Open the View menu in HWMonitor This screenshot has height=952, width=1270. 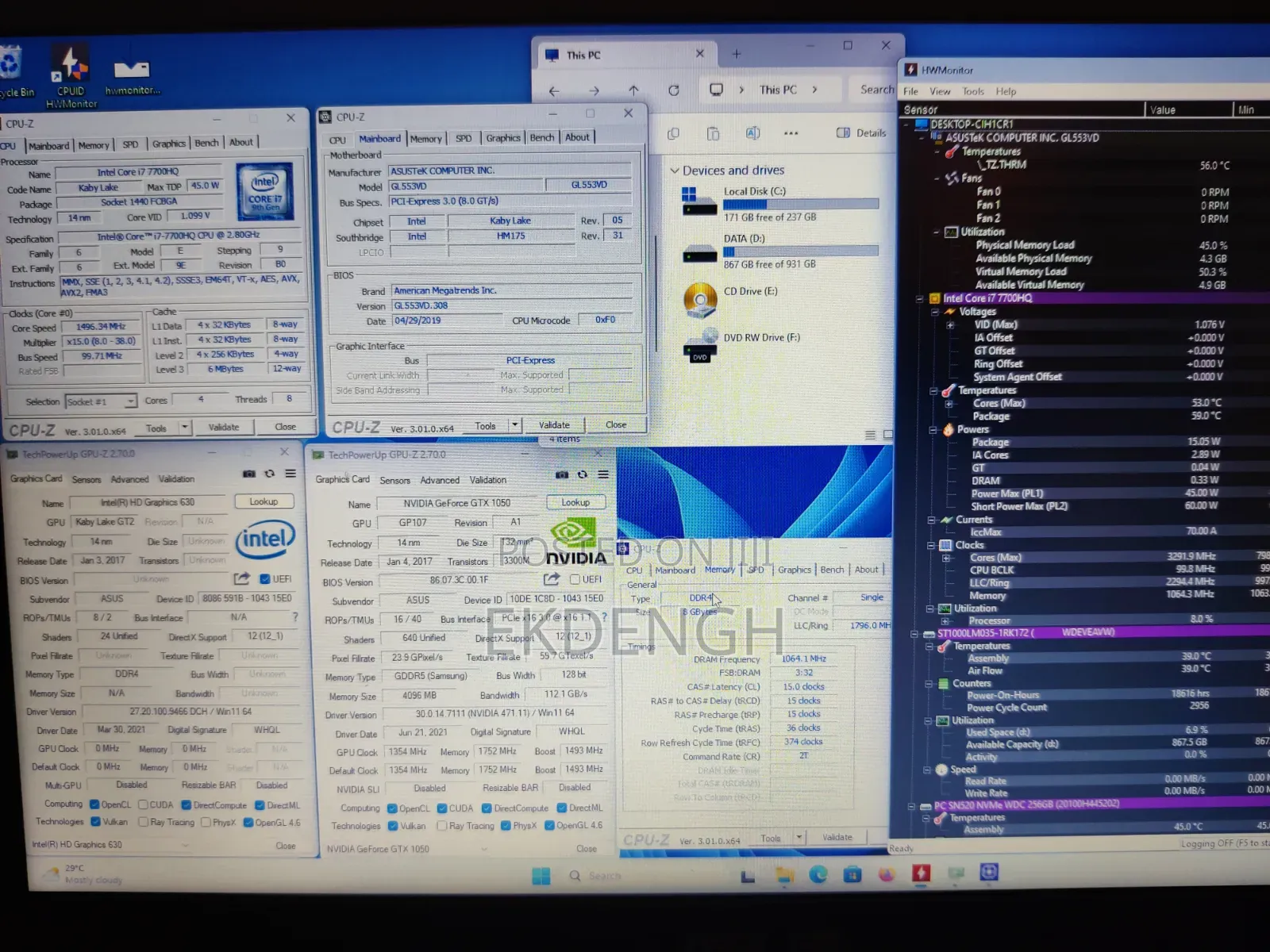940,91
